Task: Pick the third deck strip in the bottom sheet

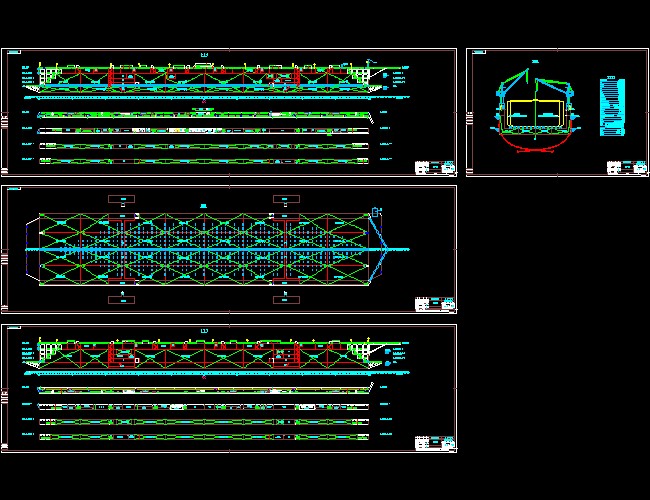Action: pos(204,422)
